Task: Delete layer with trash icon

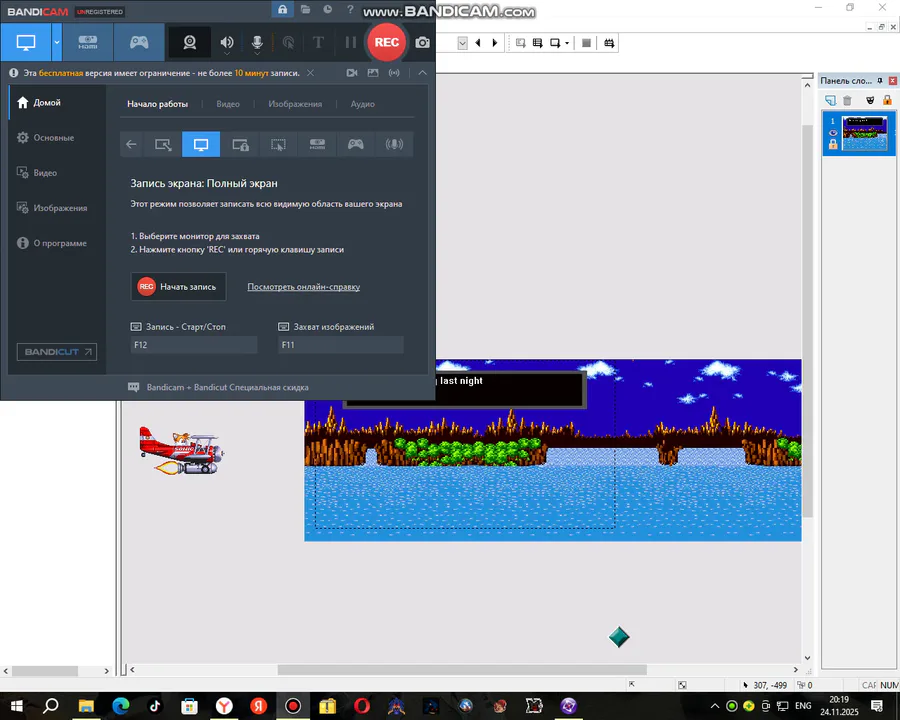Action: pos(847,100)
